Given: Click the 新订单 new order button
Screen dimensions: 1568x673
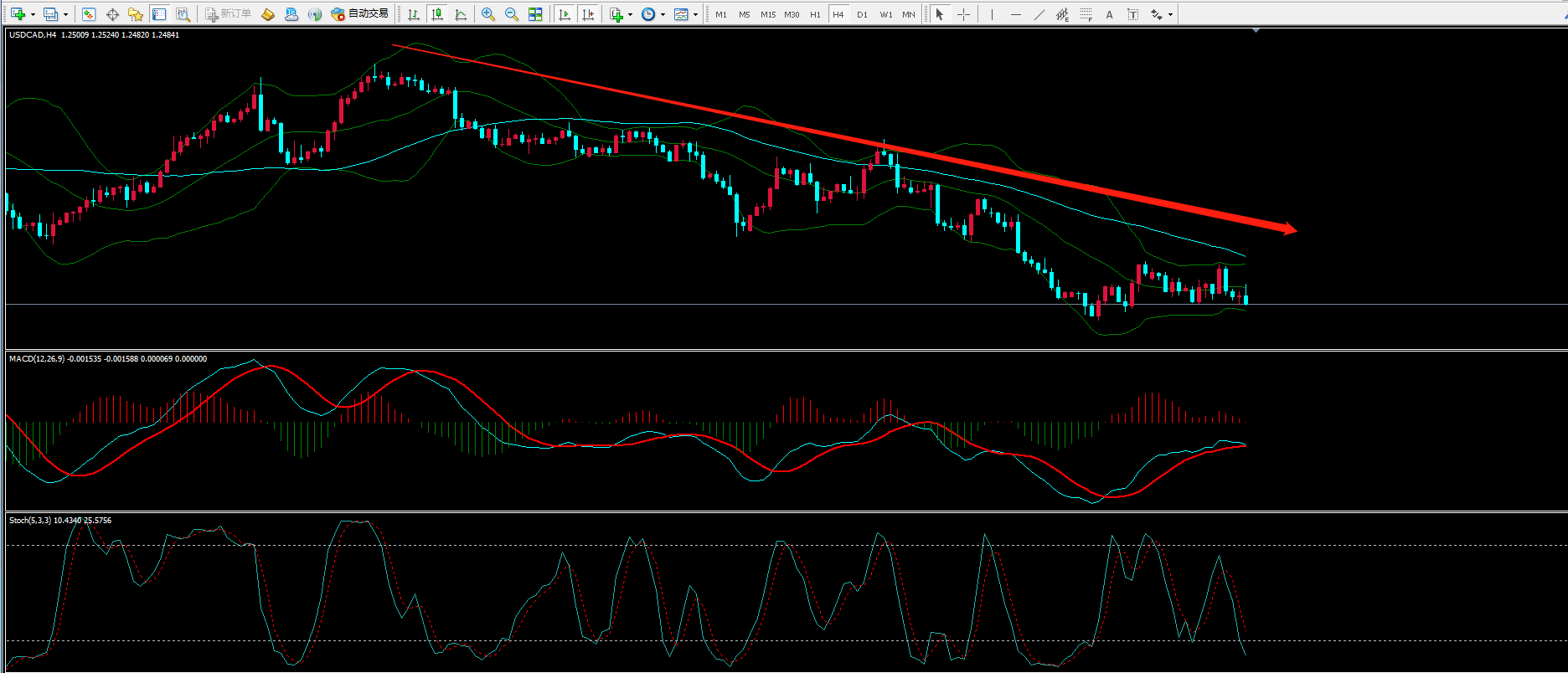Looking at the screenshot, I should (229, 14).
